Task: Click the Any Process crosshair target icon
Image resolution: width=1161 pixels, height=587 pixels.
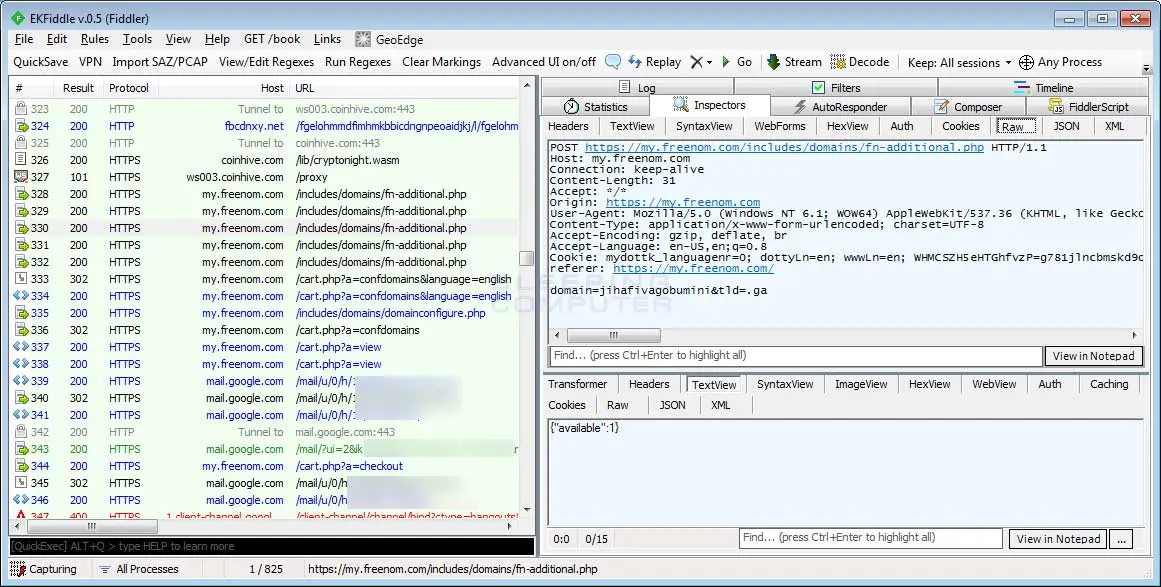Action: pyautogui.click(x=1026, y=62)
